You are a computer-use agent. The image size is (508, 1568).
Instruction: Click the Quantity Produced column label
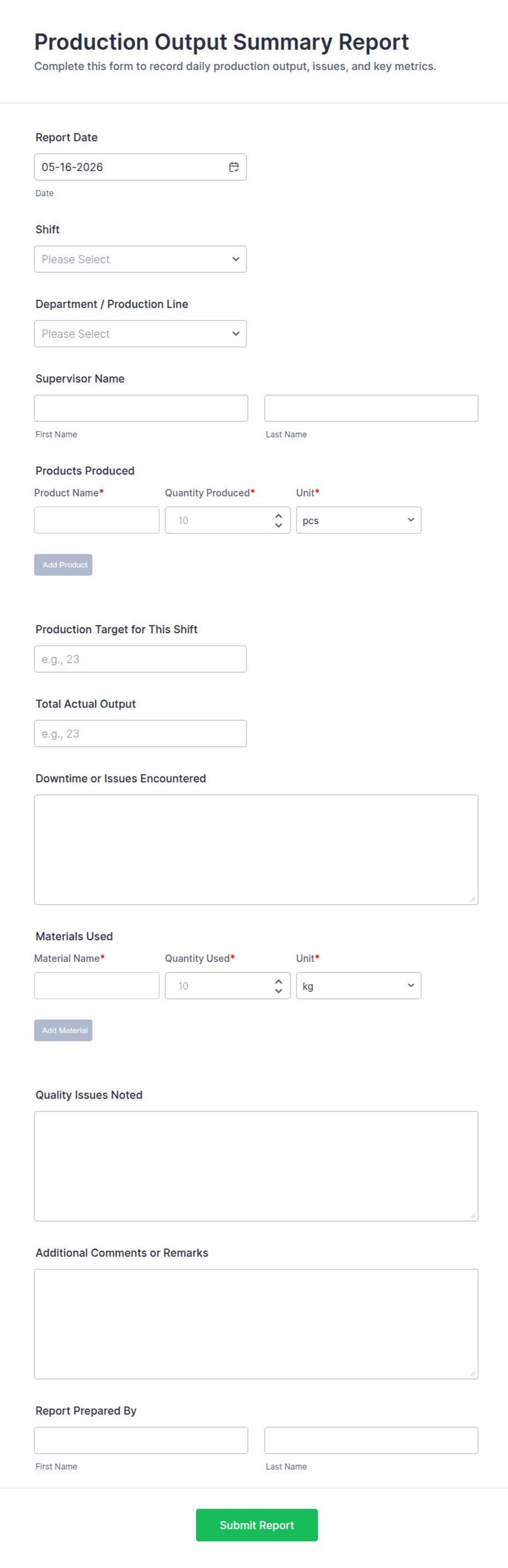coord(210,493)
